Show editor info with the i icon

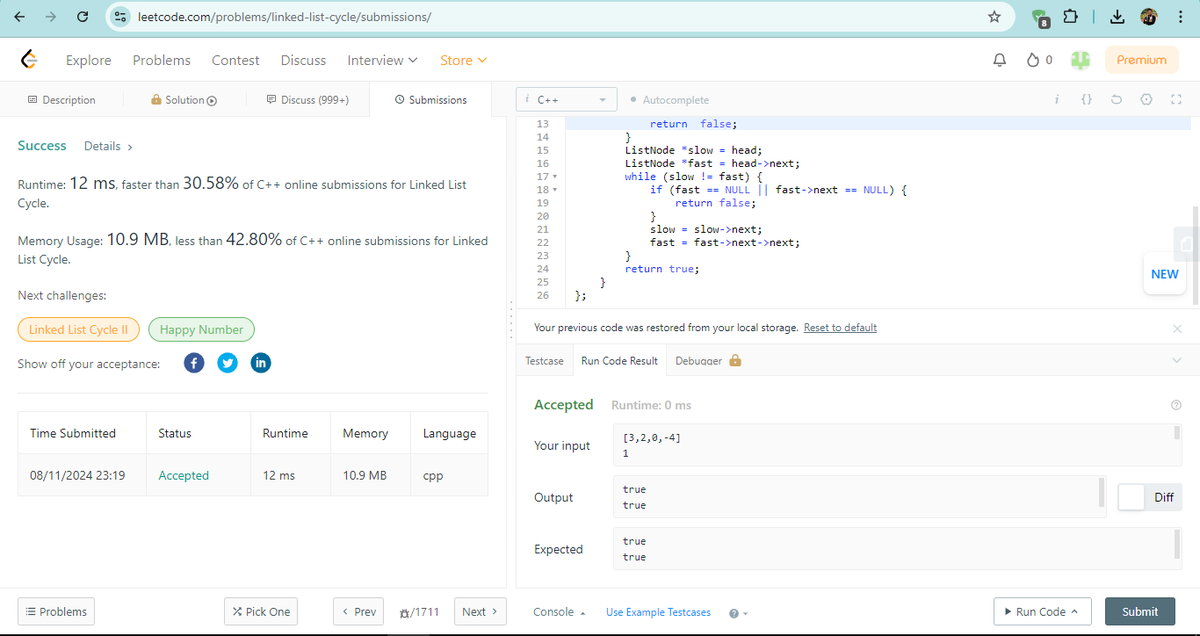[x=1057, y=100]
